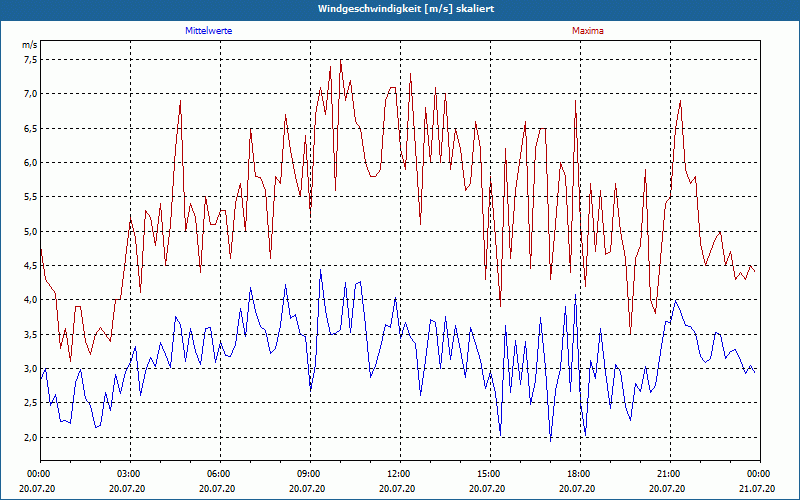Screen dimensions: 800x500
Task: Select the '2,5' y-axis tick label
Action: pos(30,403)
